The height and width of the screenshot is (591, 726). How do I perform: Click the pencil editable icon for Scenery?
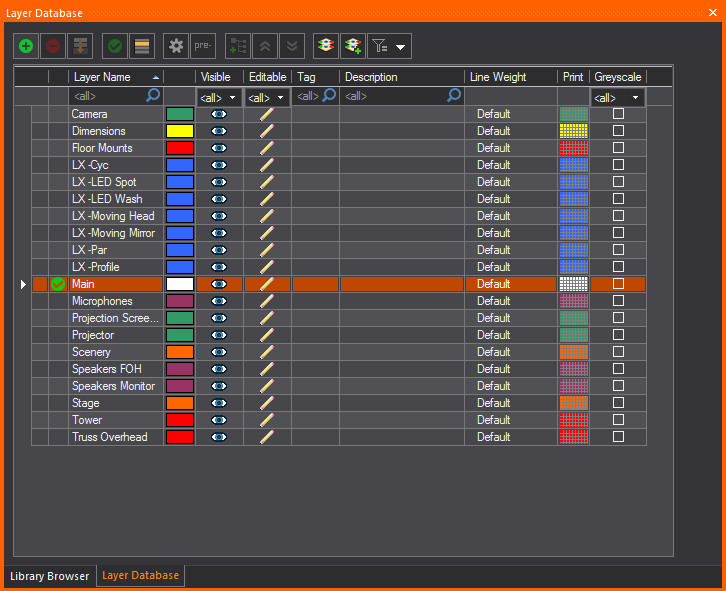[x=267, y=352]
